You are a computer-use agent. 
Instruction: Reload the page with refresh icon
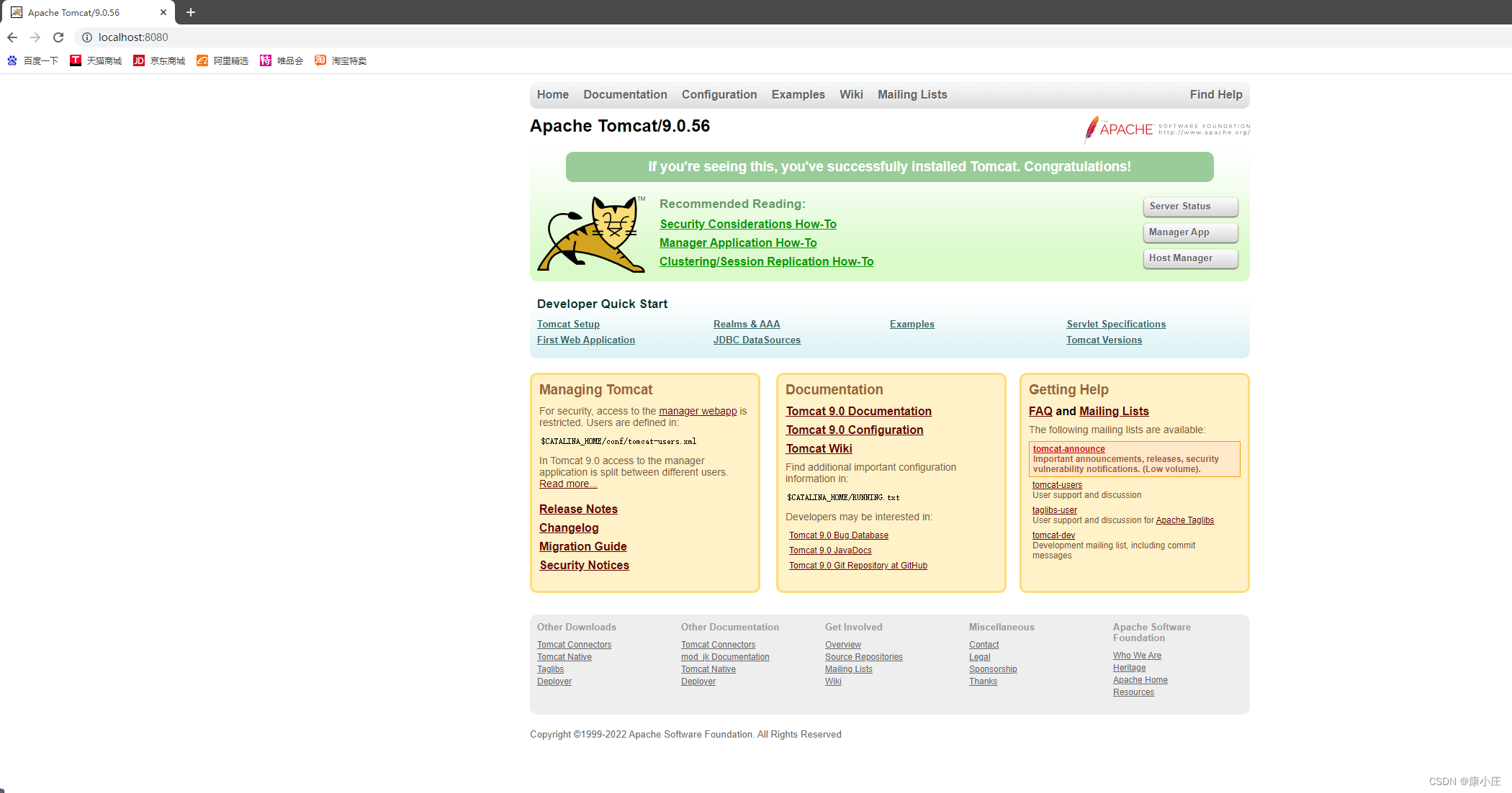[x=58, y=37]
